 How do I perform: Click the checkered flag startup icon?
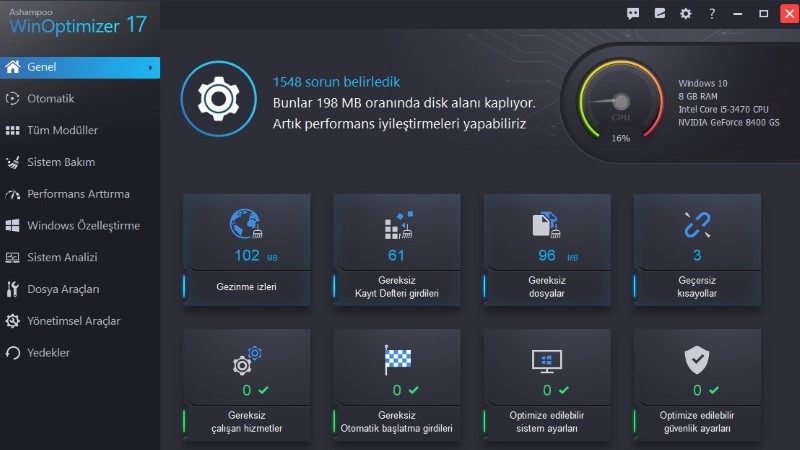click(397, 359)
